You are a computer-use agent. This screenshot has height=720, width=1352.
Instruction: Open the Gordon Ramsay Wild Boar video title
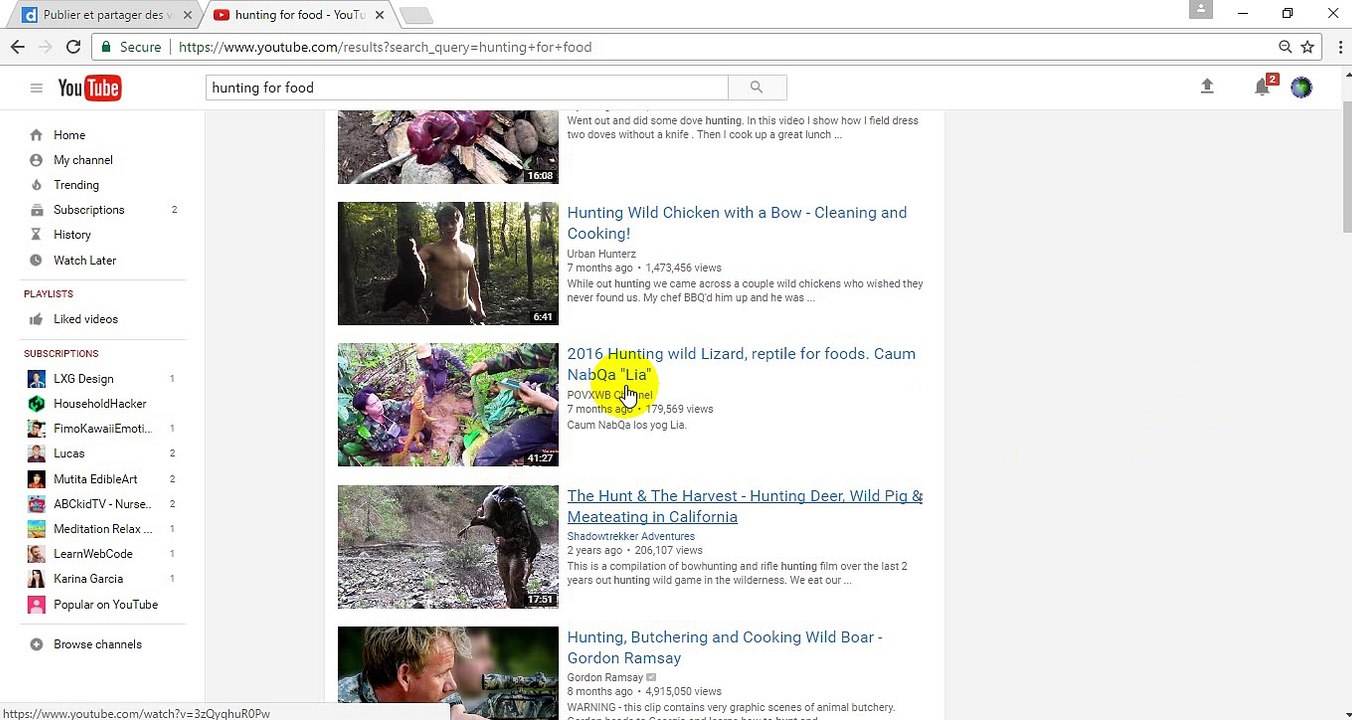(x=725, y=647)
